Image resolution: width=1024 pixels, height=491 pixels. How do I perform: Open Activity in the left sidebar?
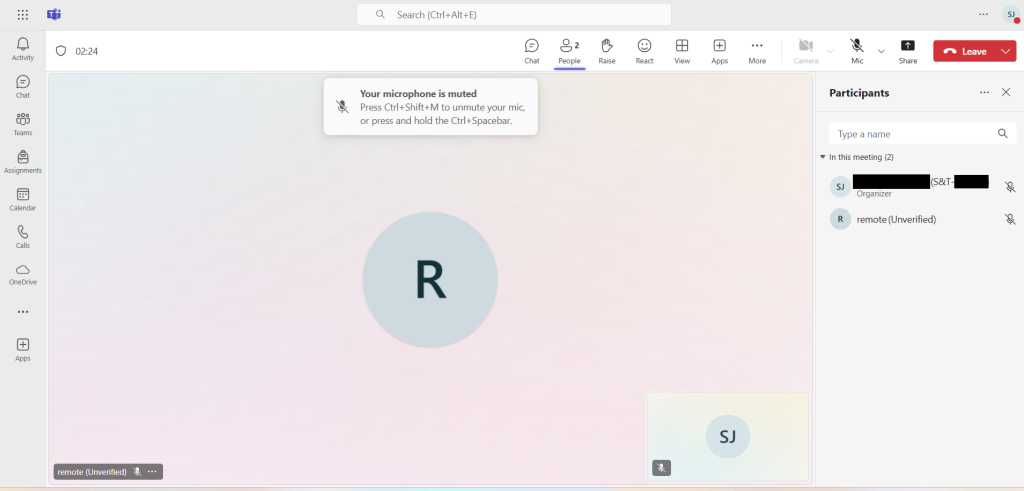(x=23, y=49)
